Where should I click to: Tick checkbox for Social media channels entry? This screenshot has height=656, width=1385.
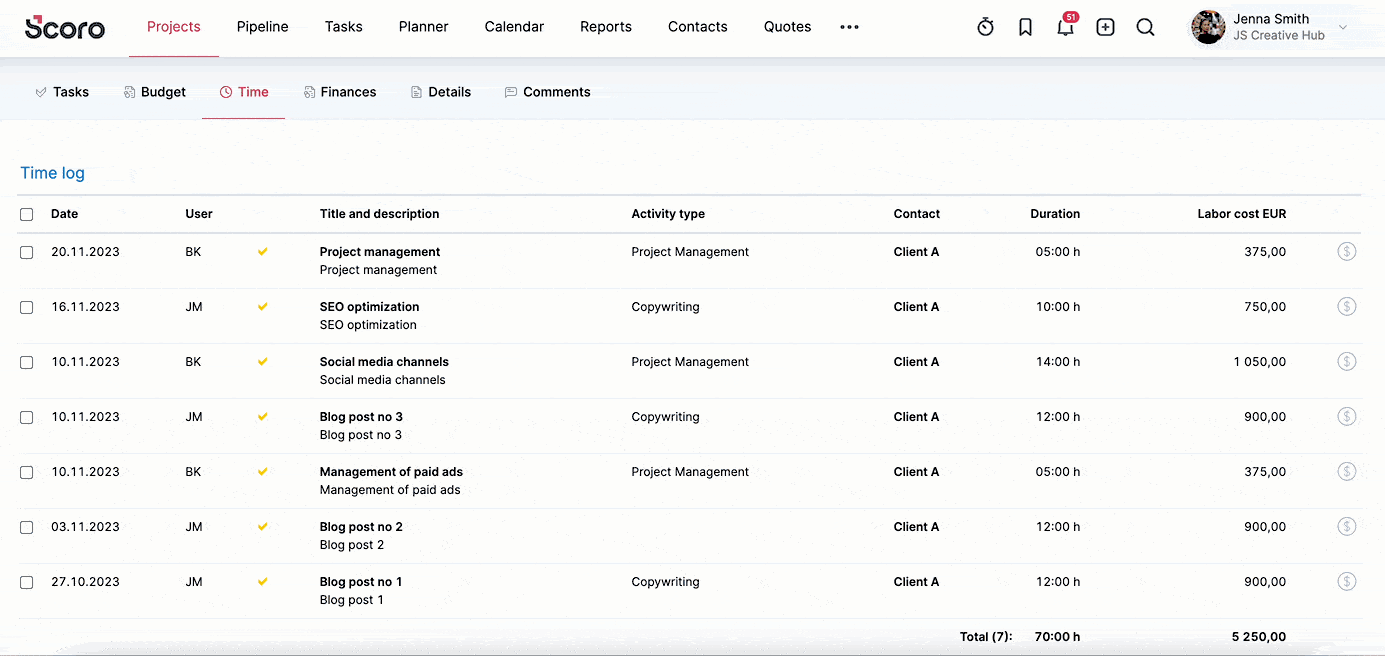click(x=27, y=362)
